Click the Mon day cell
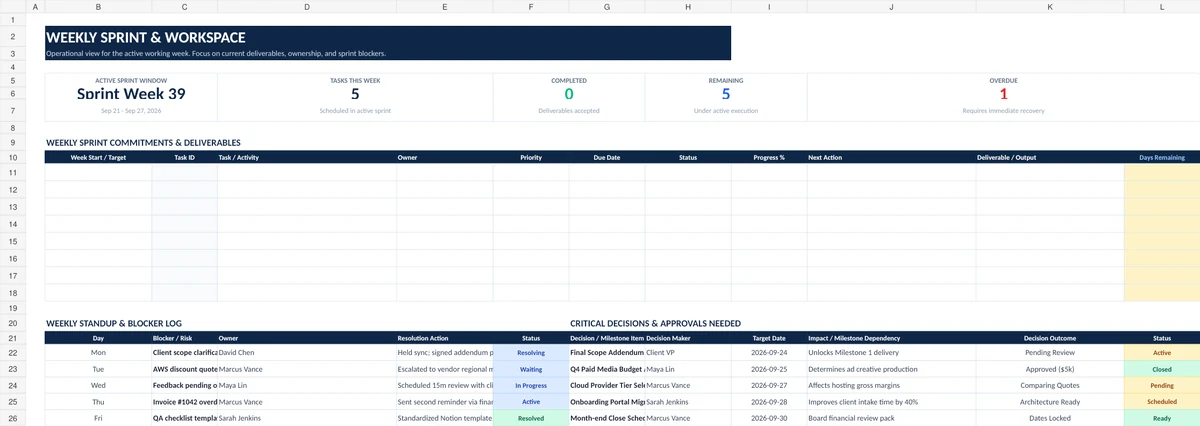1200x426 pixels. (98, 353)
